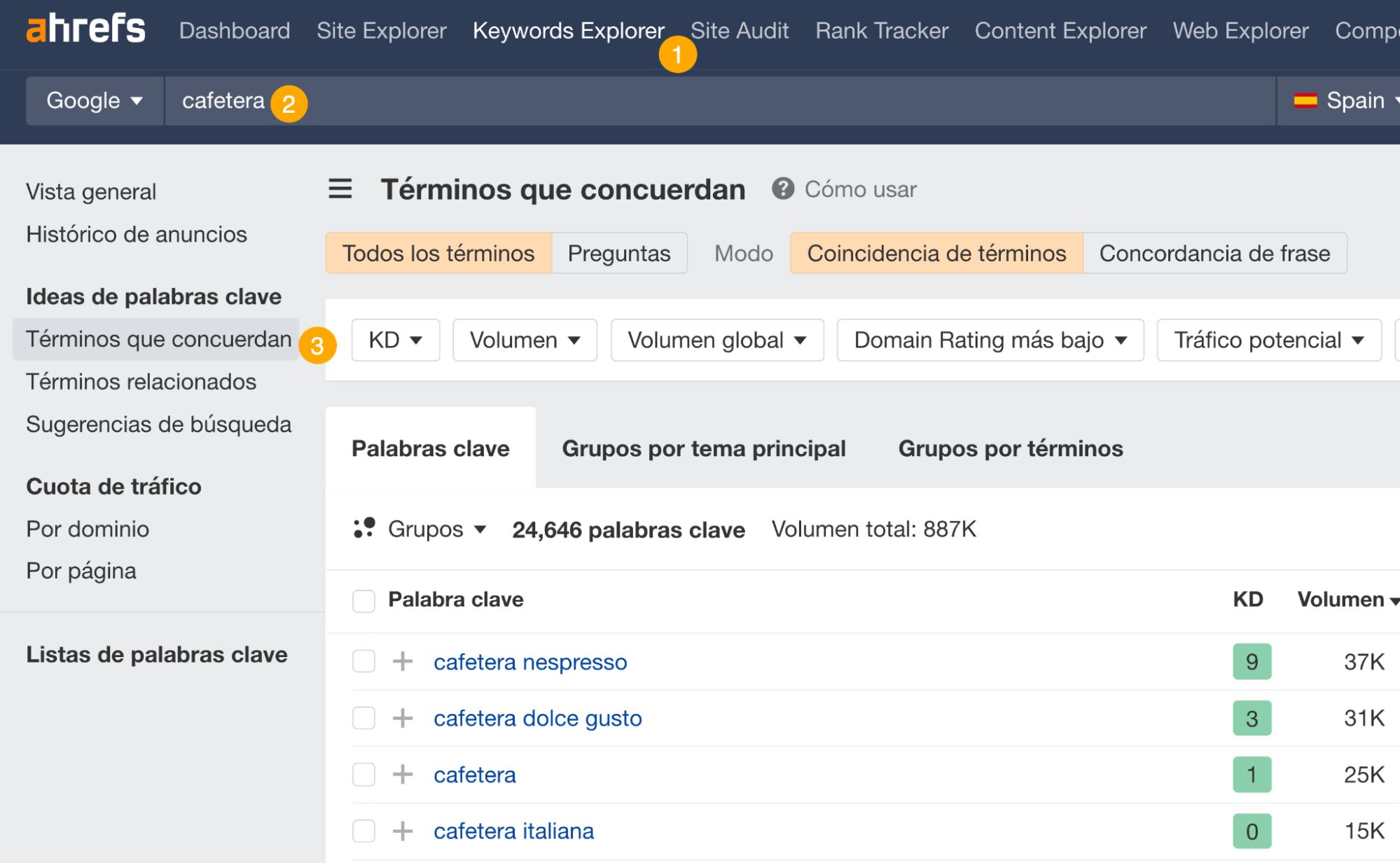The height and width of the screenshot is (863, 1400).
Task: Add cafetera italiana using its plus icon
Action: pos(403,831)
